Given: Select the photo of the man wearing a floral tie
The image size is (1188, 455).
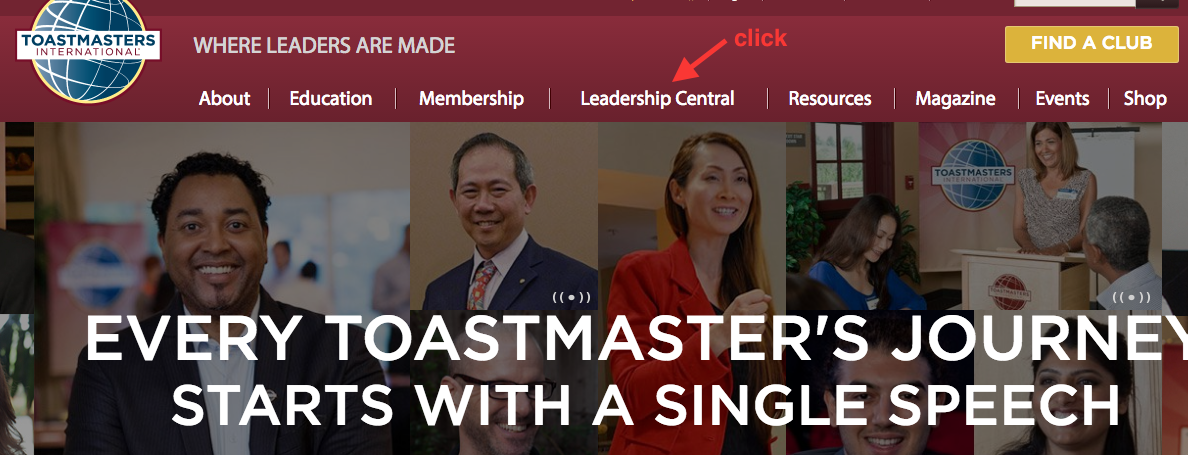Looking at the screenshot, I should pos(504,217).
